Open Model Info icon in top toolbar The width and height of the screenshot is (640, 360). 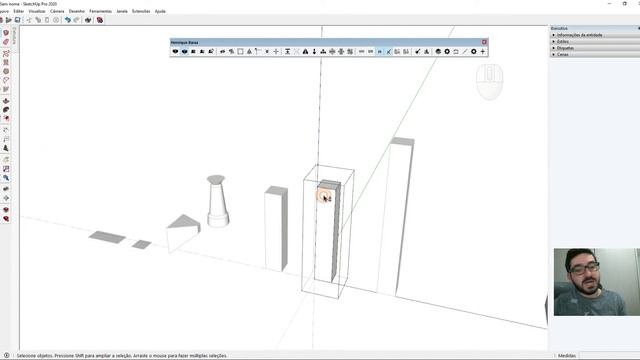point(100,20)
